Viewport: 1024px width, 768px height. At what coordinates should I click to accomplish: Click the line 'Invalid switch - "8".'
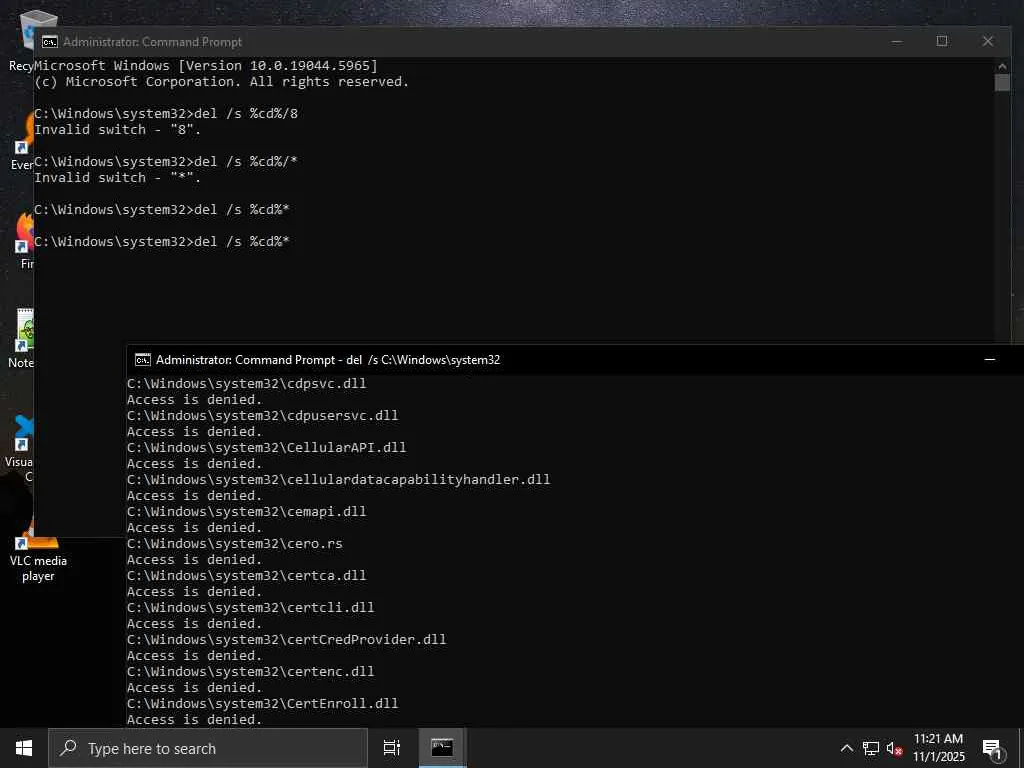click(x=118, y=129)
